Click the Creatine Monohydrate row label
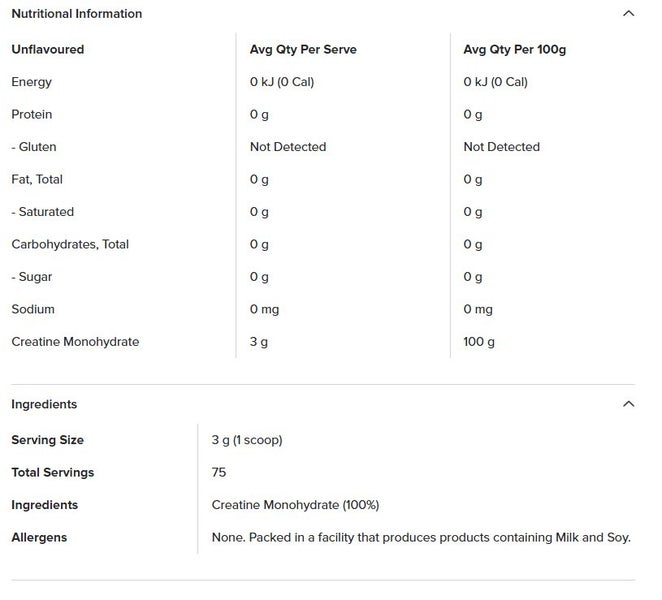 75,342
